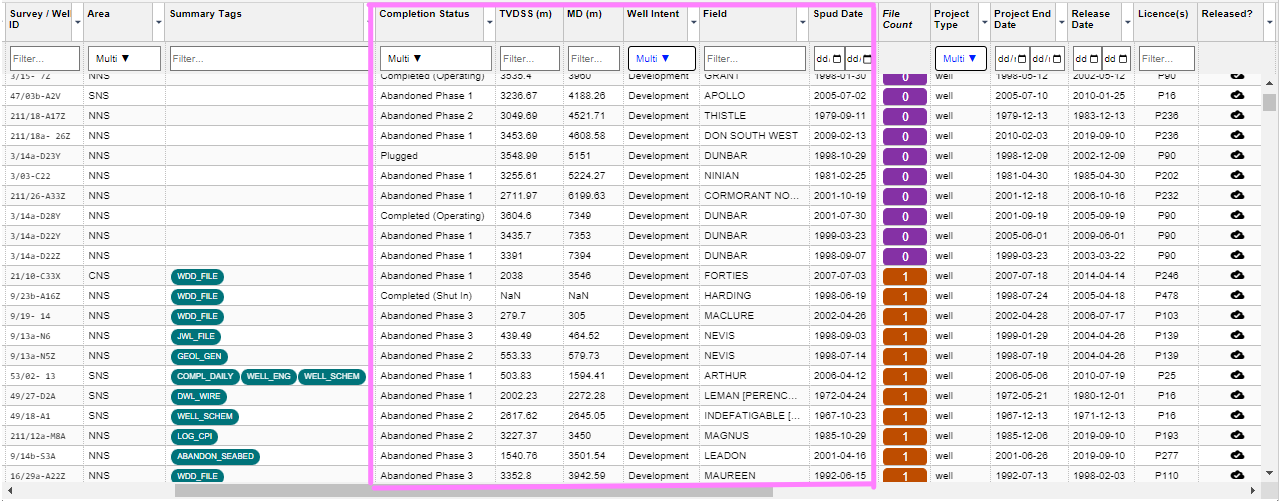
Task: Click released cloud icon for 211/18a- 26Z
Action: pyautogui.click(x=1237, y=136)
